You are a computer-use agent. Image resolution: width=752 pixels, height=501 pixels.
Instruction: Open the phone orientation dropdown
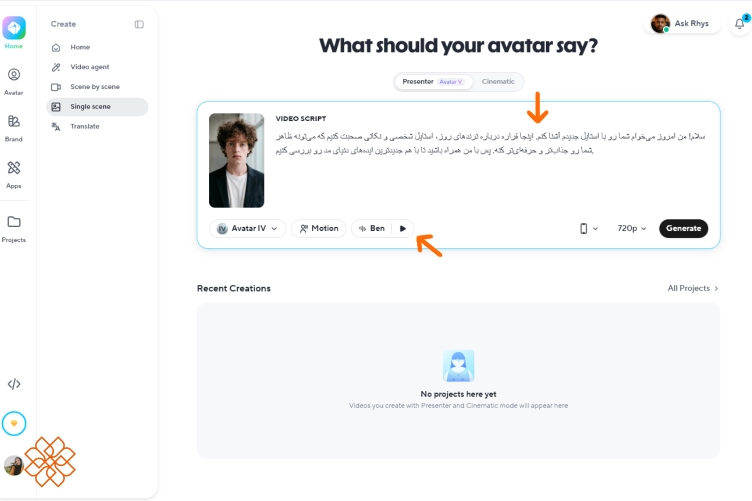coord(588,229)
